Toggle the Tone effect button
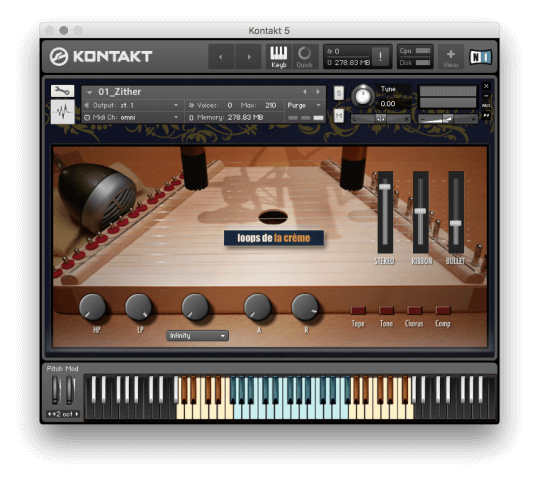The width and height of the screenshot is (540, 481). pyautogui.click(x=386, y=310)
